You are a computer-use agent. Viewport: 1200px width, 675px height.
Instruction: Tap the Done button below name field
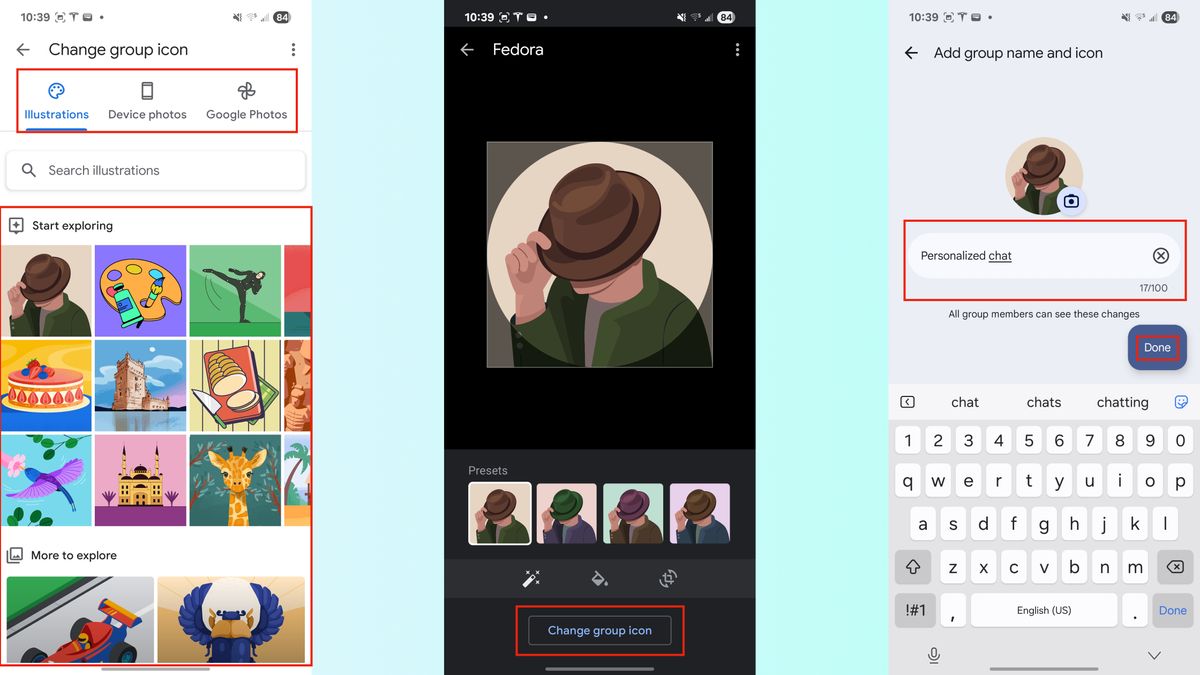coord(1157,348)
